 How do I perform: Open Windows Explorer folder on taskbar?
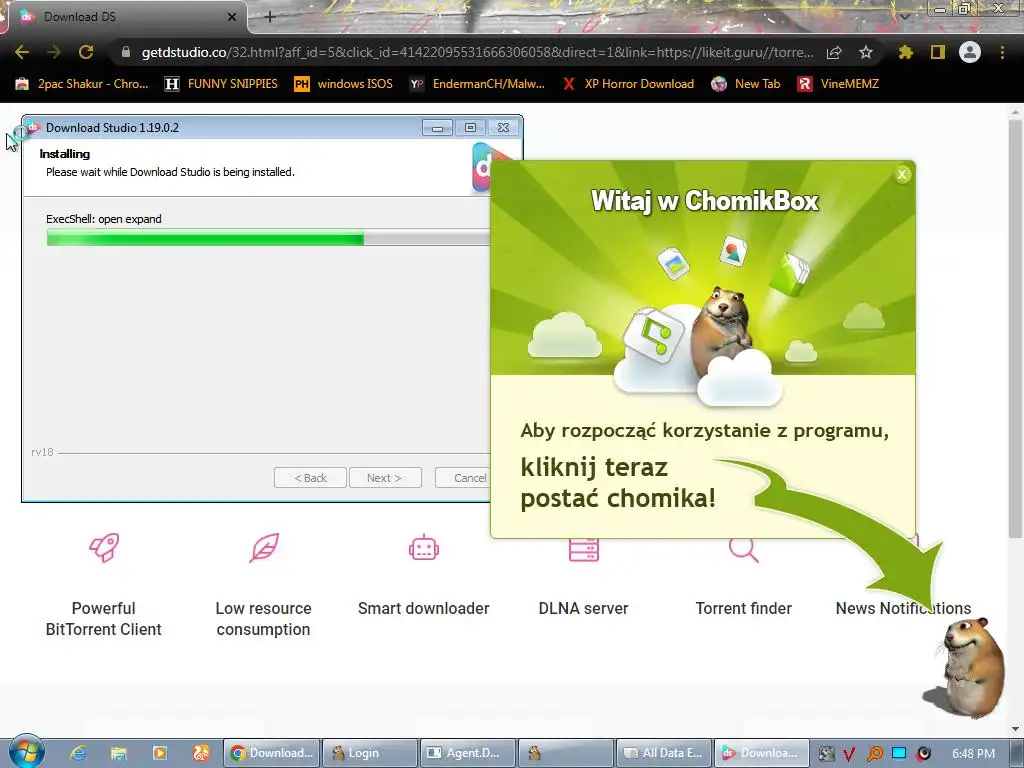coord(118,753)
